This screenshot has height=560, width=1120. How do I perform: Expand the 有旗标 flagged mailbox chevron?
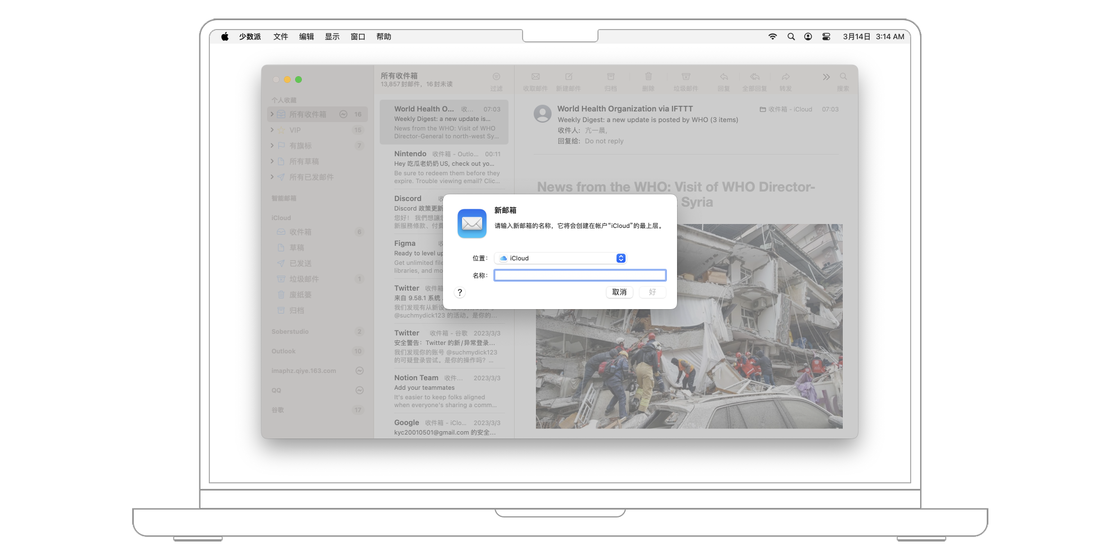[x=271, y=146]
